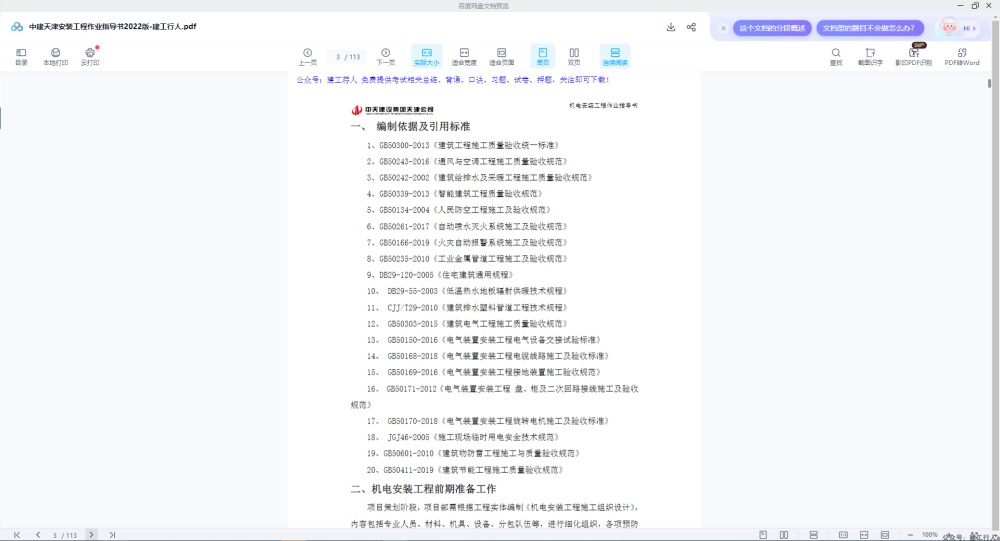The image size is (1000, 541).
Task: Edit the toolbar page number field 3 / 113
Action: coord(348,57)
